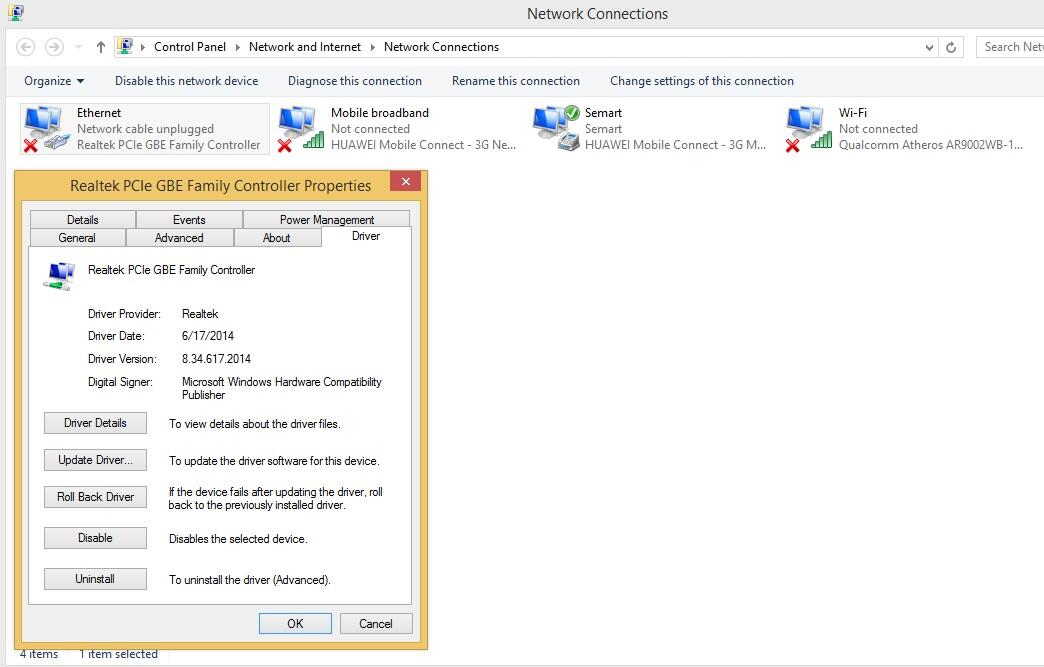
Task: Select the Ethernet adapter icon
Action: pyautogui.click(x=46, y=128)
